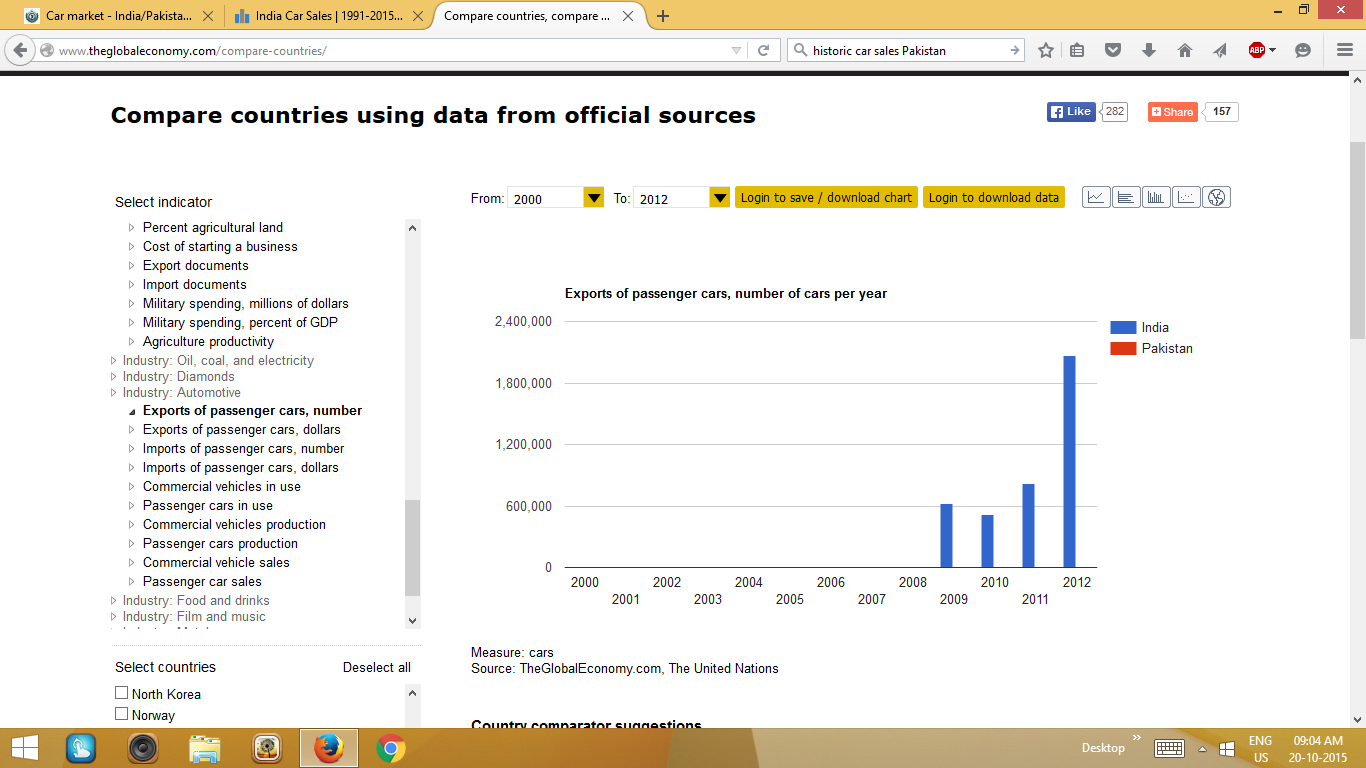
Task: Open Adblock Plus menu
Action: click(x=1261, y=50)
